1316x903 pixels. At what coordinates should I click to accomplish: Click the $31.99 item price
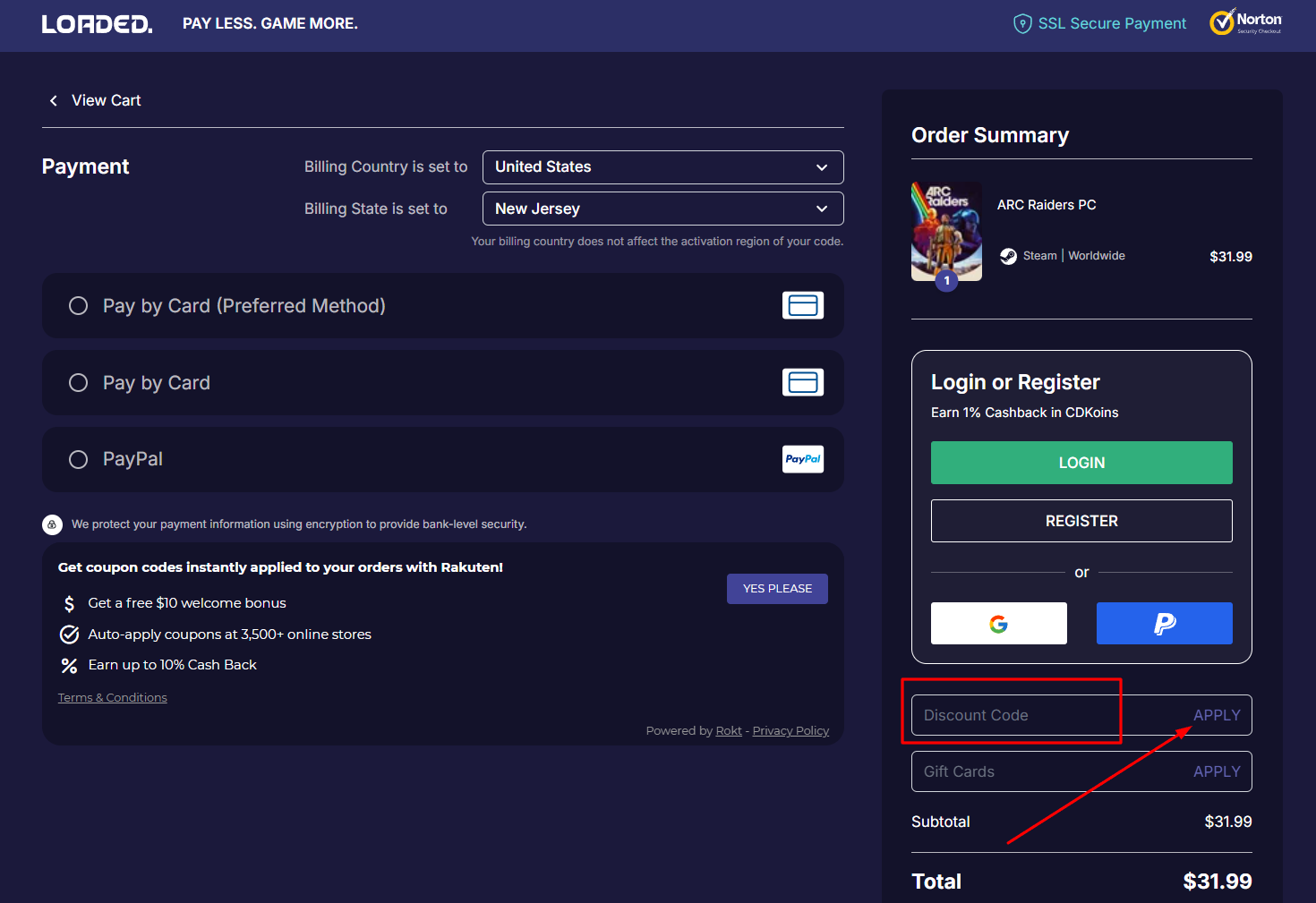[x=1231, y=257]
